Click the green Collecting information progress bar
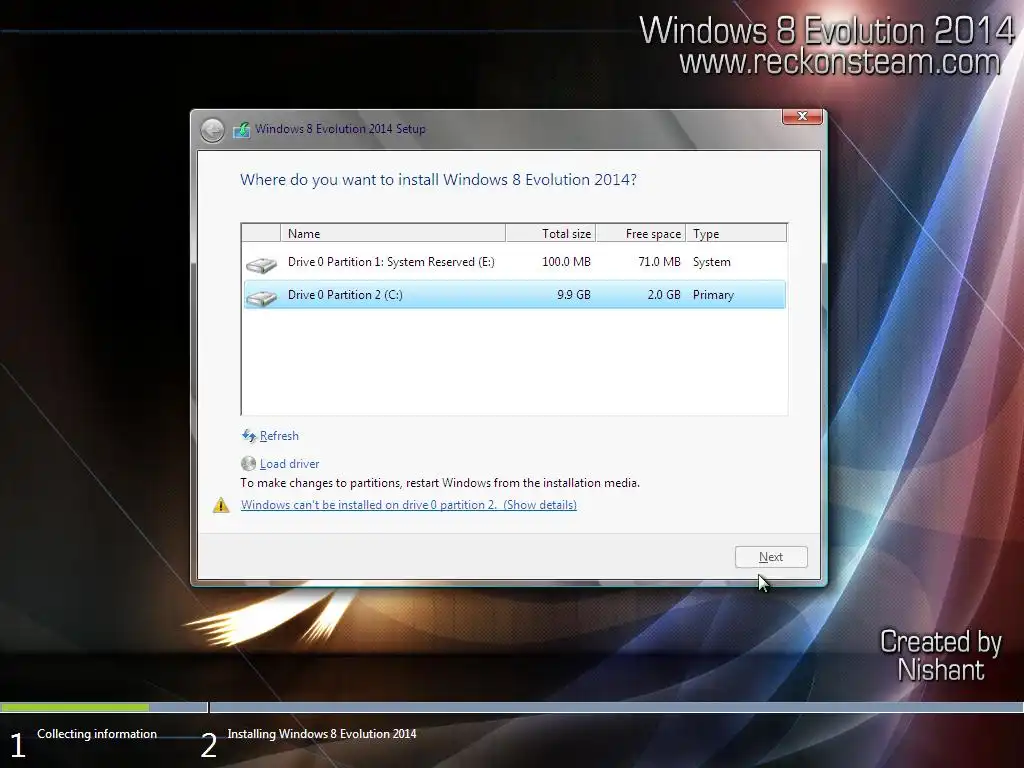 coord(74,707)
